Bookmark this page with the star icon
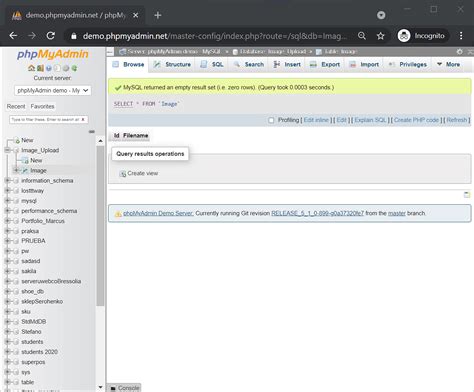The height and width of the screenshot is (392, 474). 380,36
